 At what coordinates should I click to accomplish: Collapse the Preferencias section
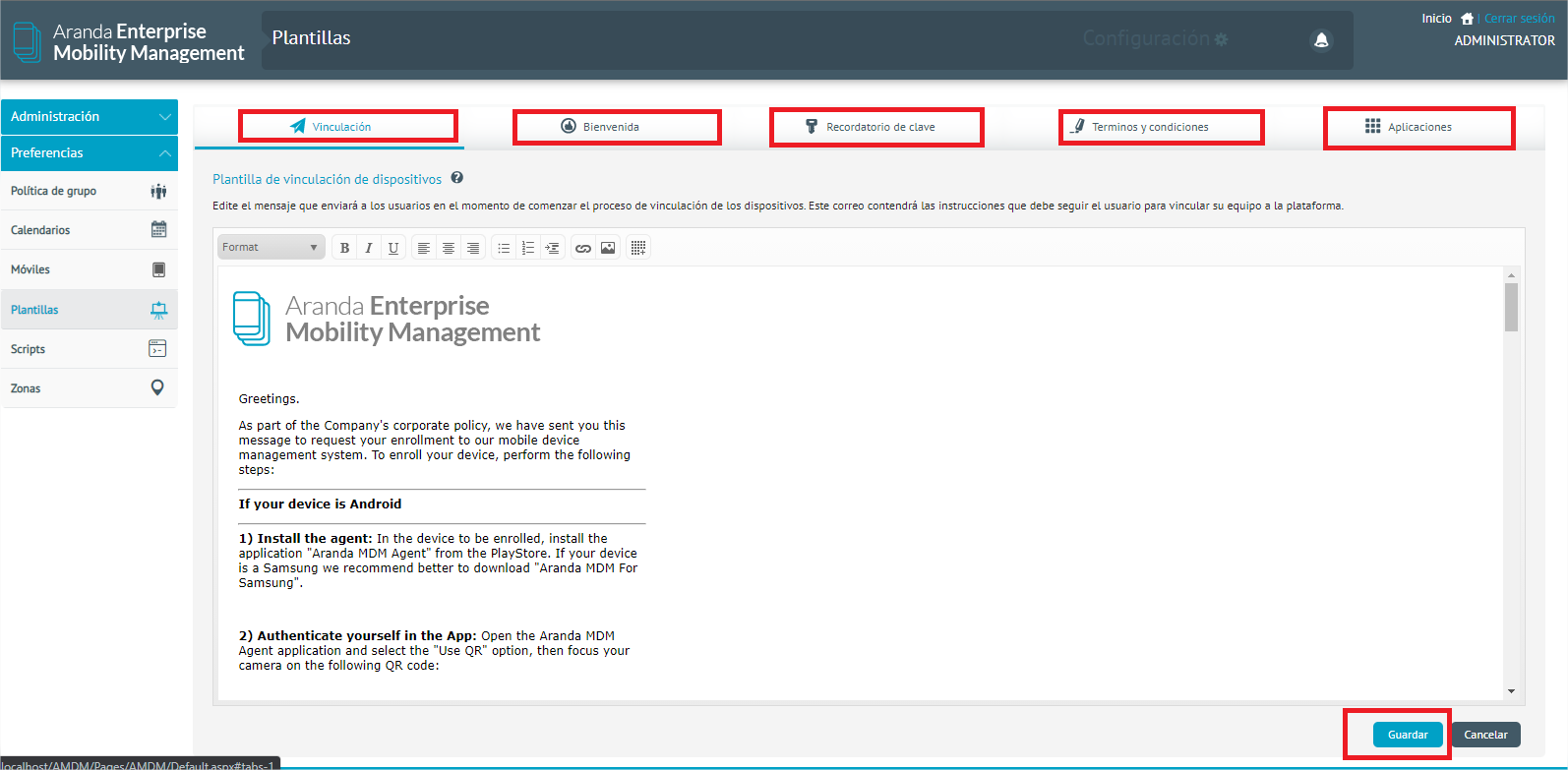(90, 152)
